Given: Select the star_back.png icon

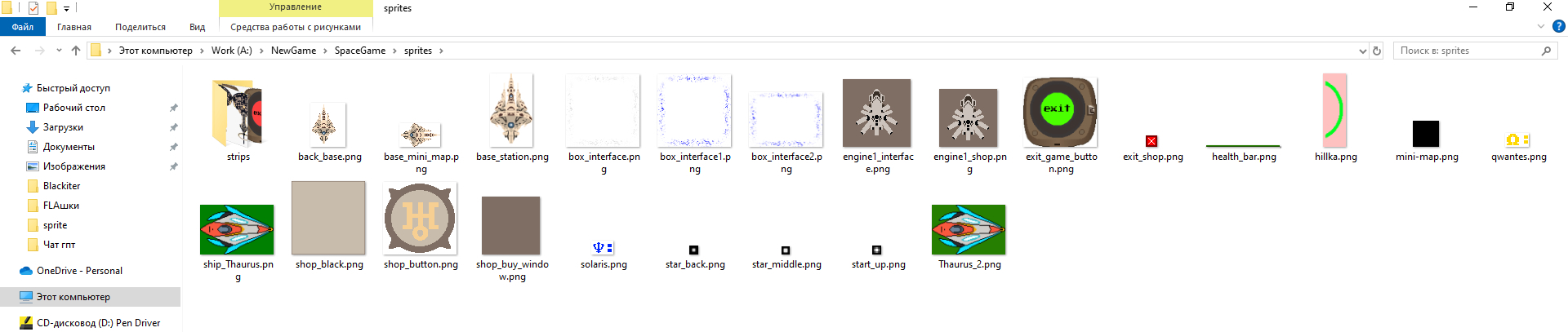Looking at the screenshot, I should coord(694,250).
